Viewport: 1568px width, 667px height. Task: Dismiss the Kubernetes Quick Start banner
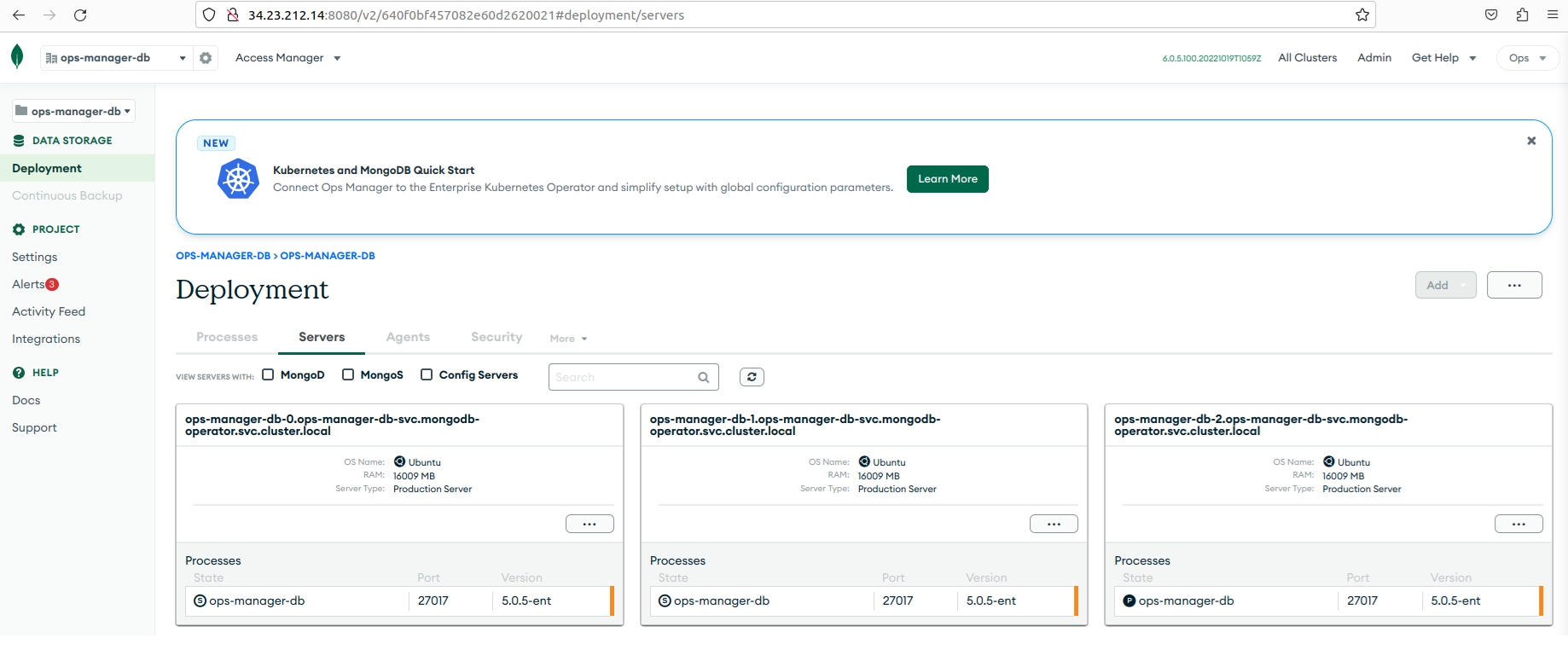1531,141
